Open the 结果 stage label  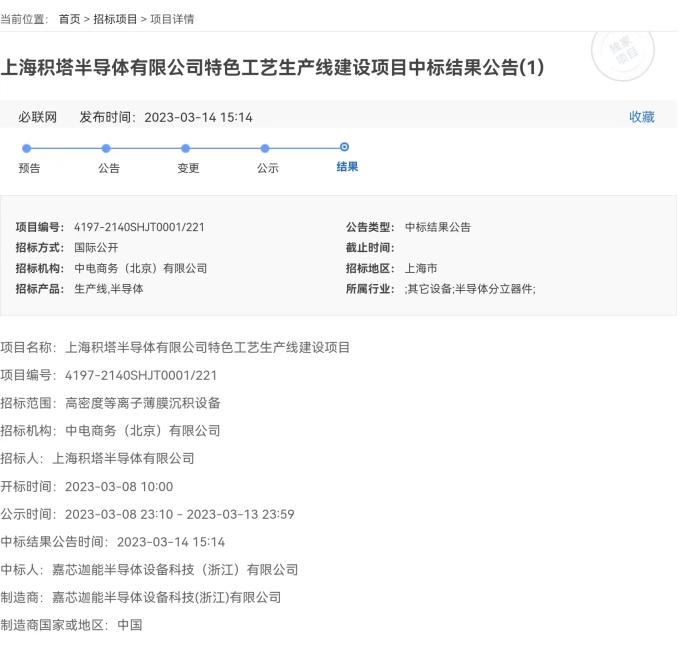pos(347,167)
